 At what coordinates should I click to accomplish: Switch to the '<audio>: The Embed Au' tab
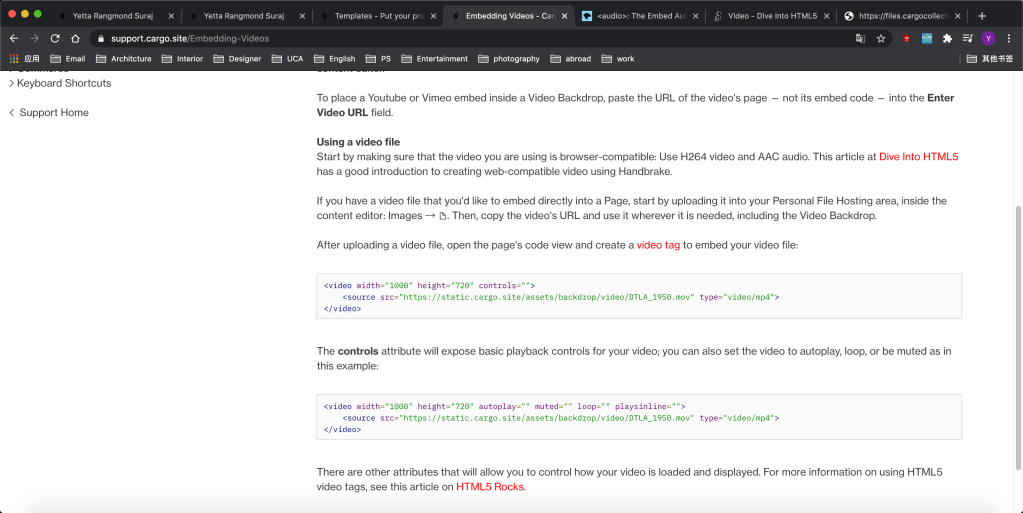click(x=640, y=16)
